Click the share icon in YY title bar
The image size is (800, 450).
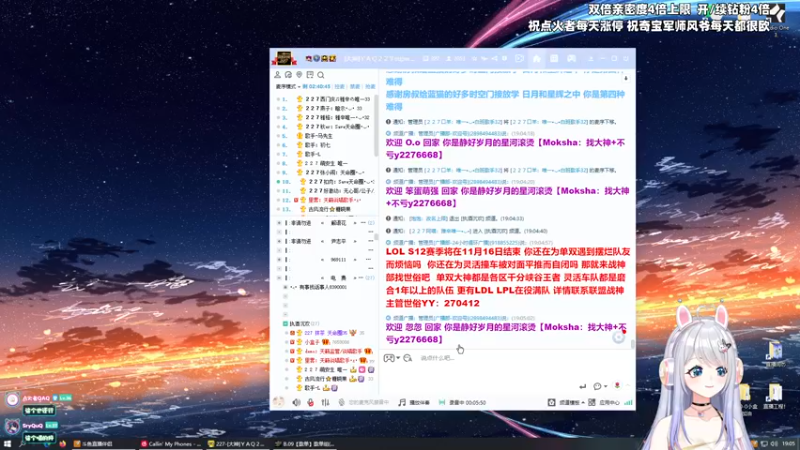coord(494,59)
